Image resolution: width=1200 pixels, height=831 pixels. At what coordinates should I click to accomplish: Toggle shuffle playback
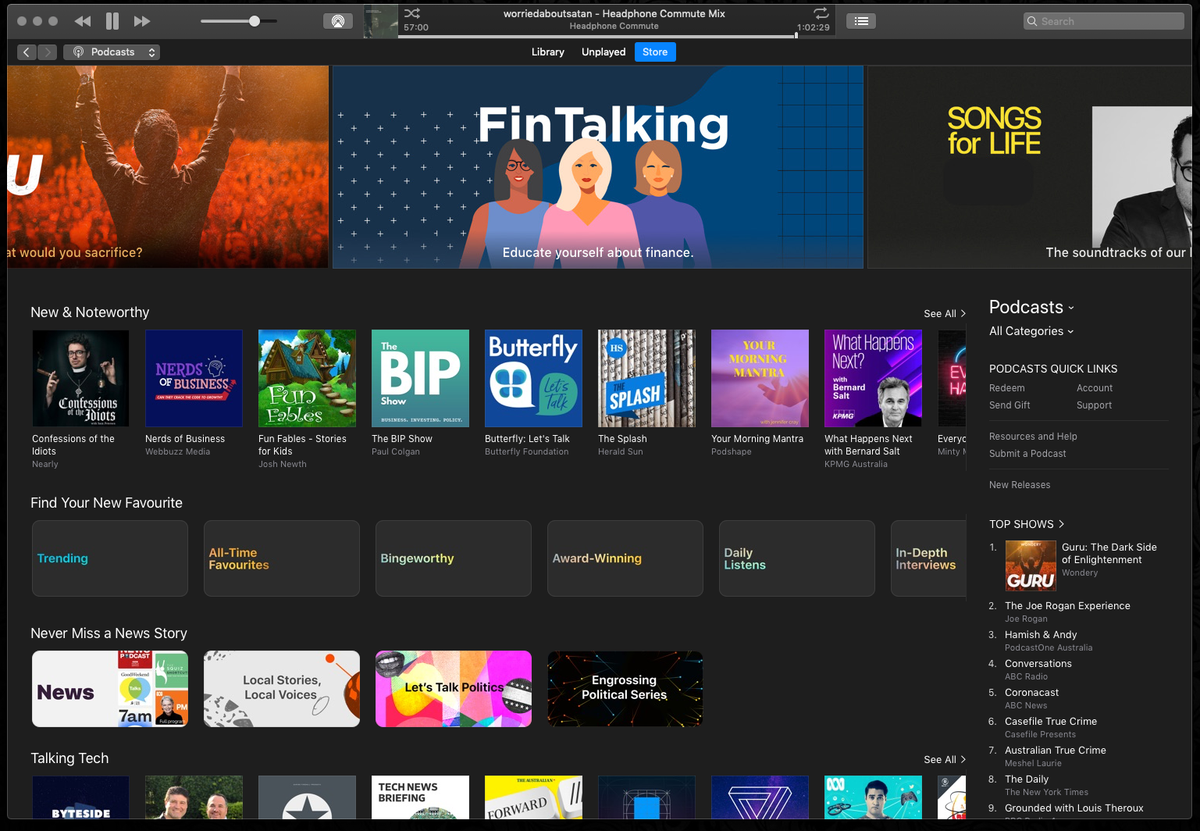tap(411, 13)
